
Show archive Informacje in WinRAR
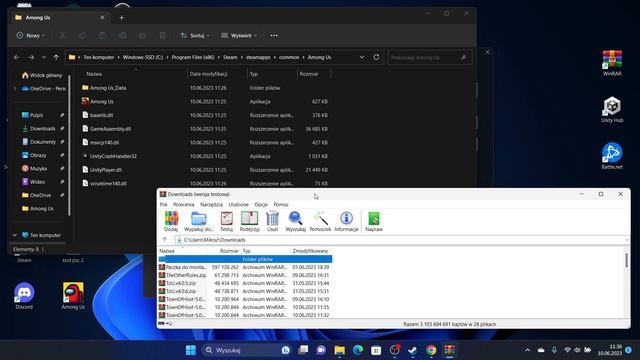point(347,222)
